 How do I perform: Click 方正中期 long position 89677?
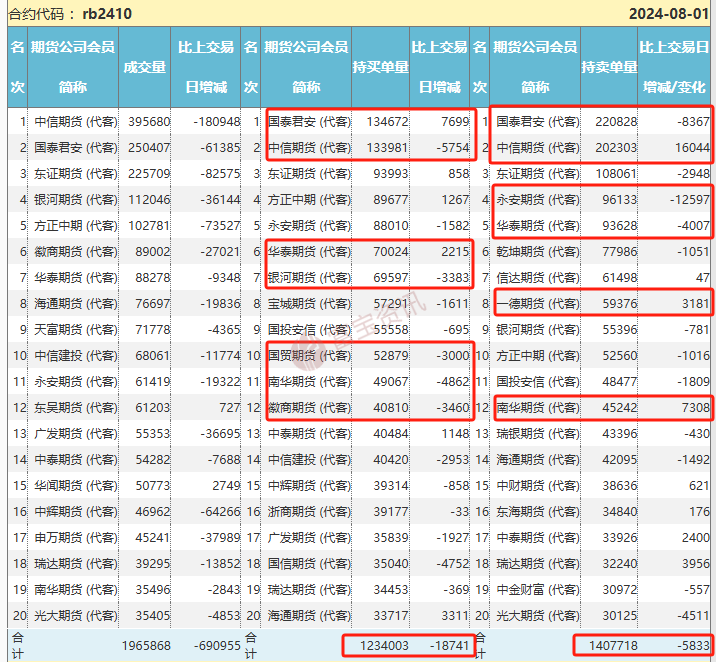click(391, 200)
